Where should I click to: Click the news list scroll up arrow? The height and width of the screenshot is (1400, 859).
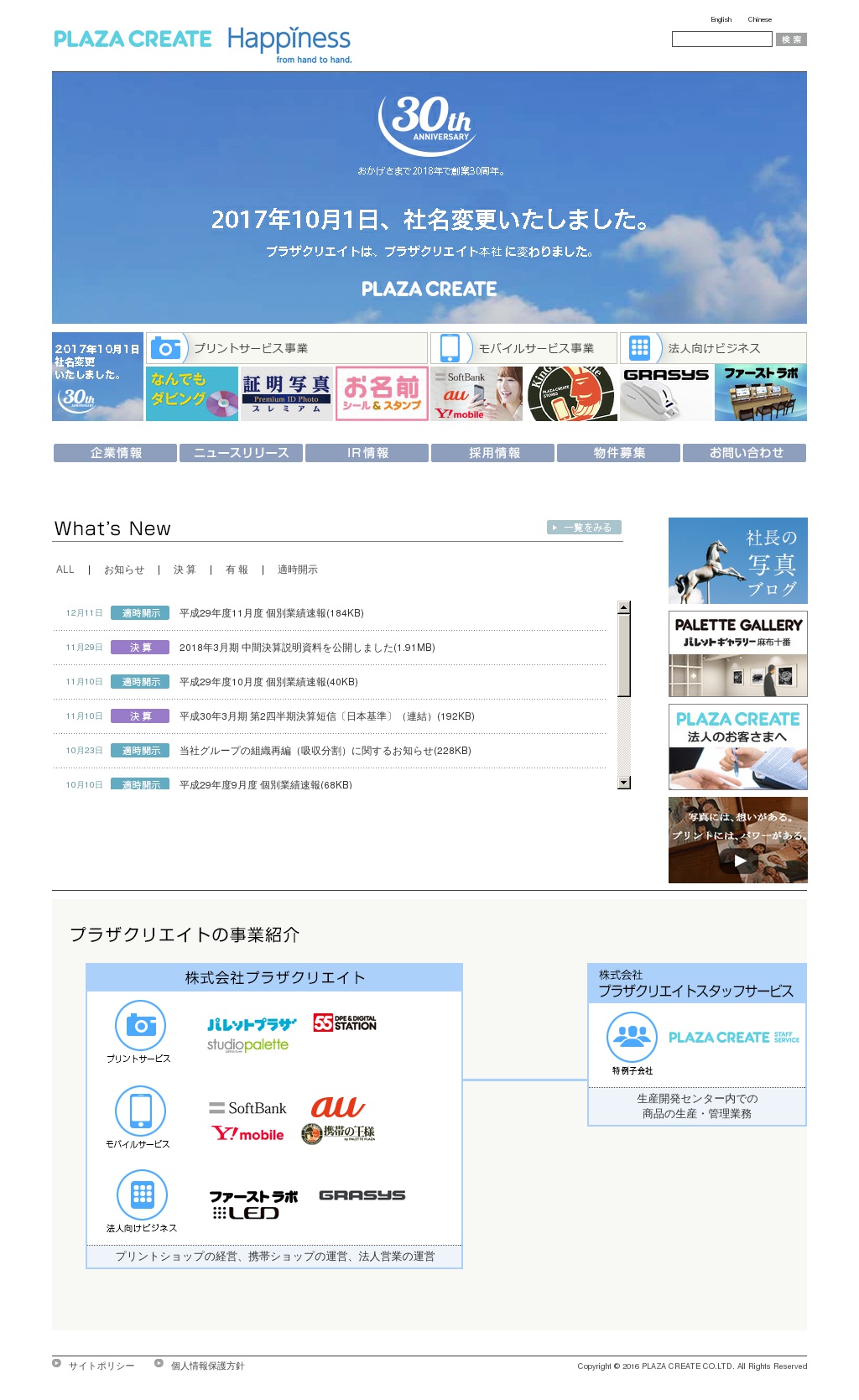(x=623, y=607)
